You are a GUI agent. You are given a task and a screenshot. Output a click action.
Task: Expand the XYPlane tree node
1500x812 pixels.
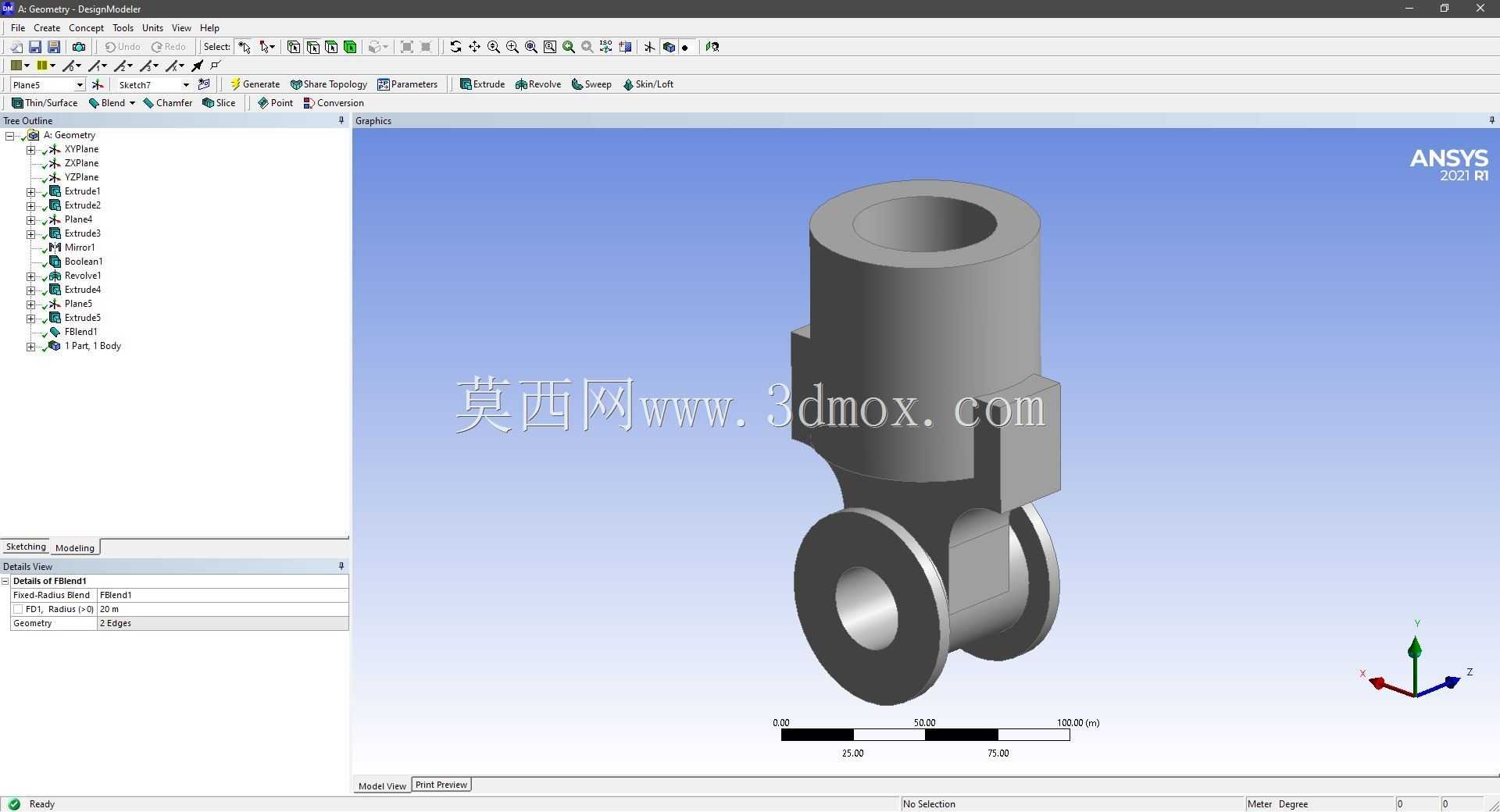(30, 149)
